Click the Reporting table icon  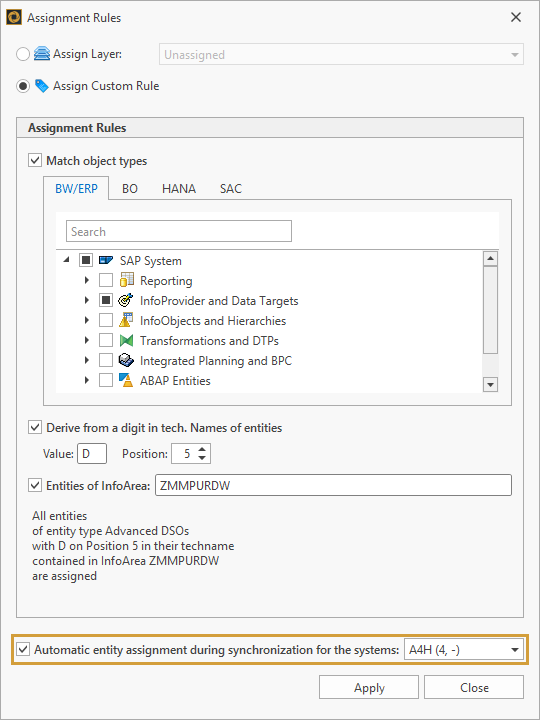[x=126, y=280]
